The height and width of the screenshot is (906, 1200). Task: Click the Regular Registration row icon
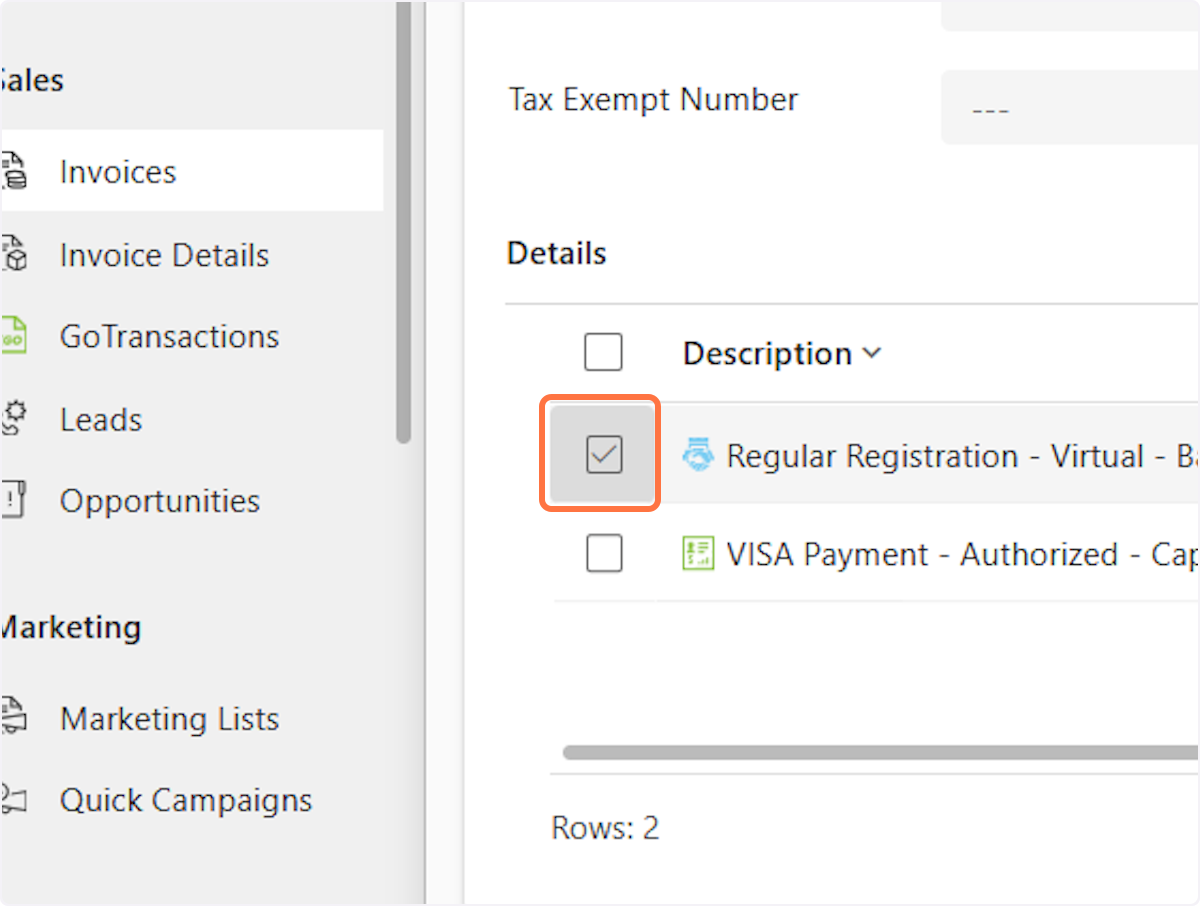pyautogui.click(x=698, y=456)
